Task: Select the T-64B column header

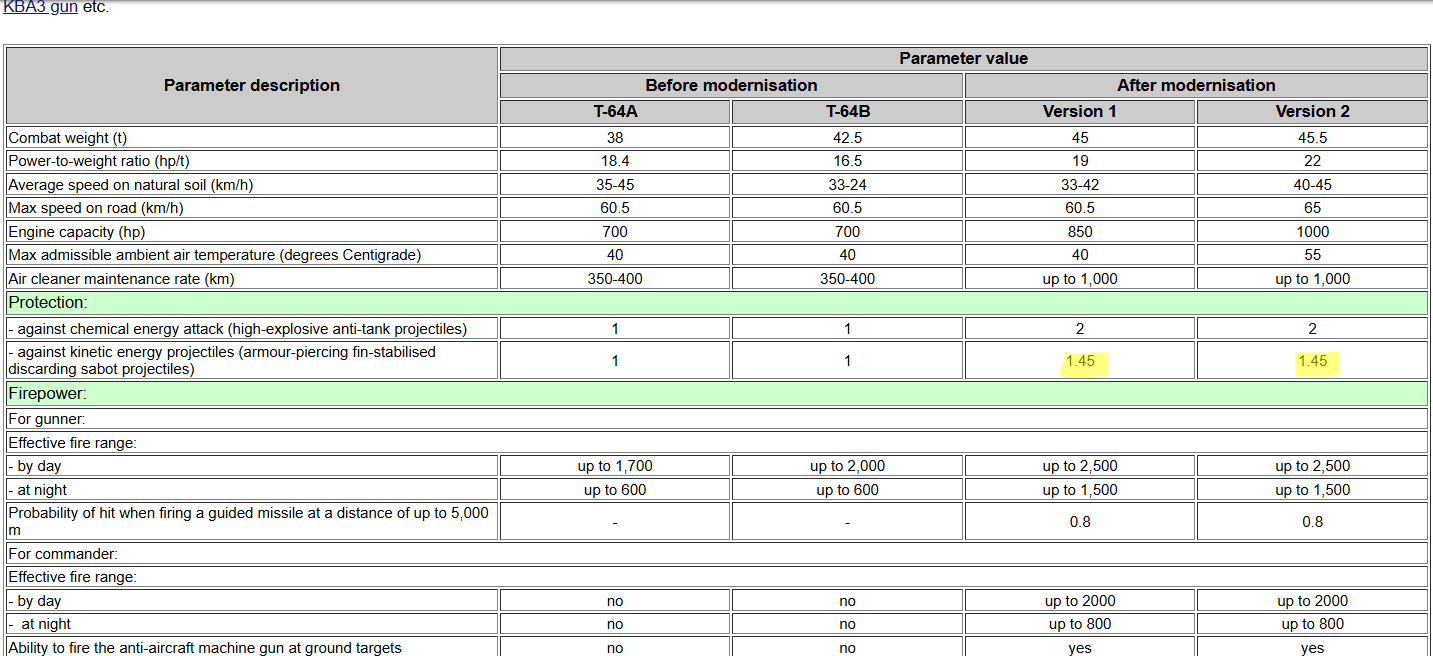Action: point(847,112)
